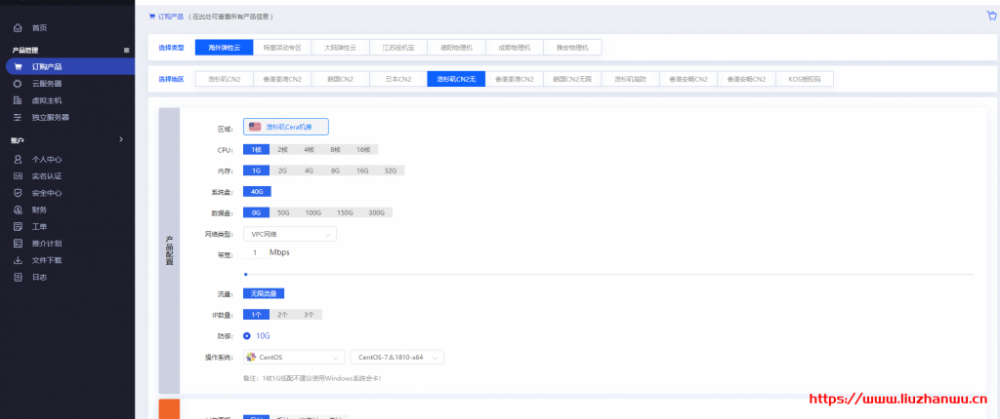
Task: Expand the VPC网络 network type dropdown
Action: (x=294, y=234)
